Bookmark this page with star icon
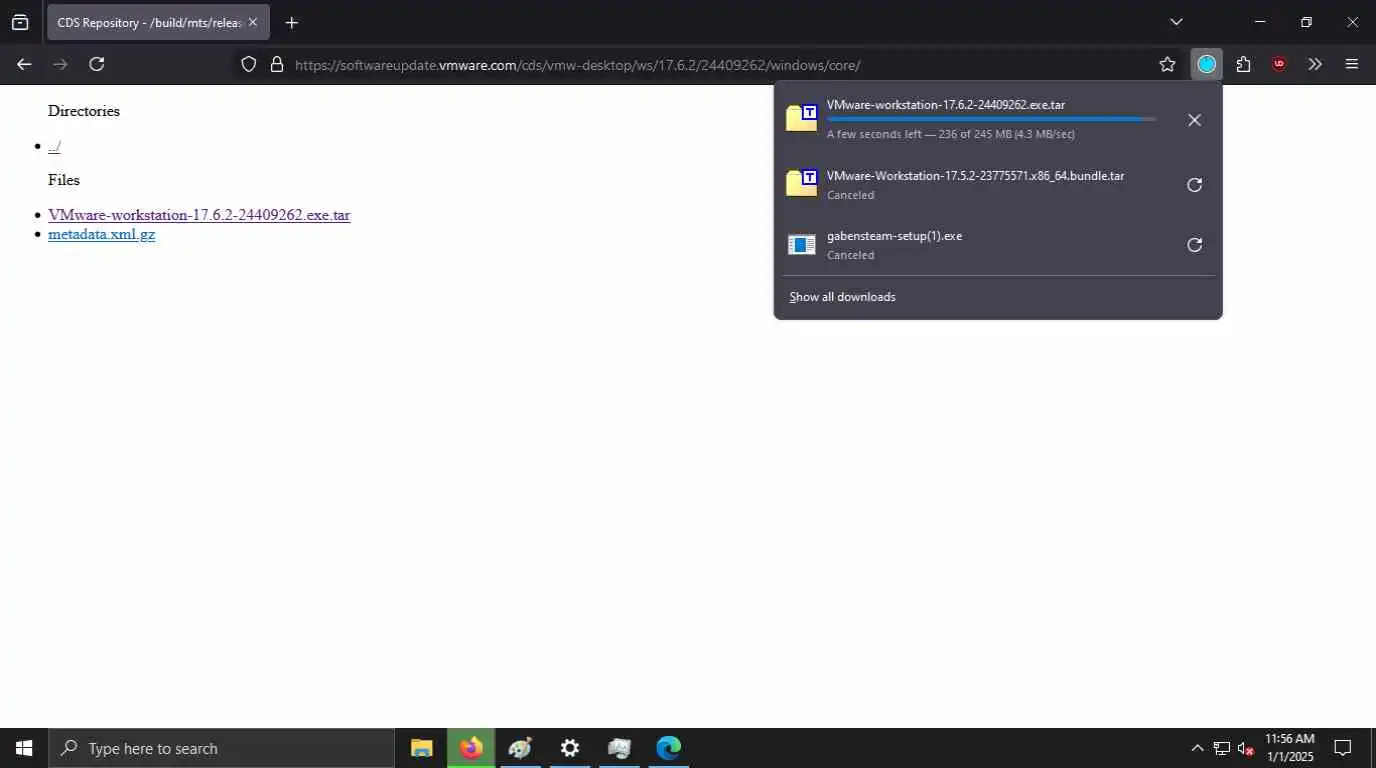The image size is (1376, 768). 1167,64
